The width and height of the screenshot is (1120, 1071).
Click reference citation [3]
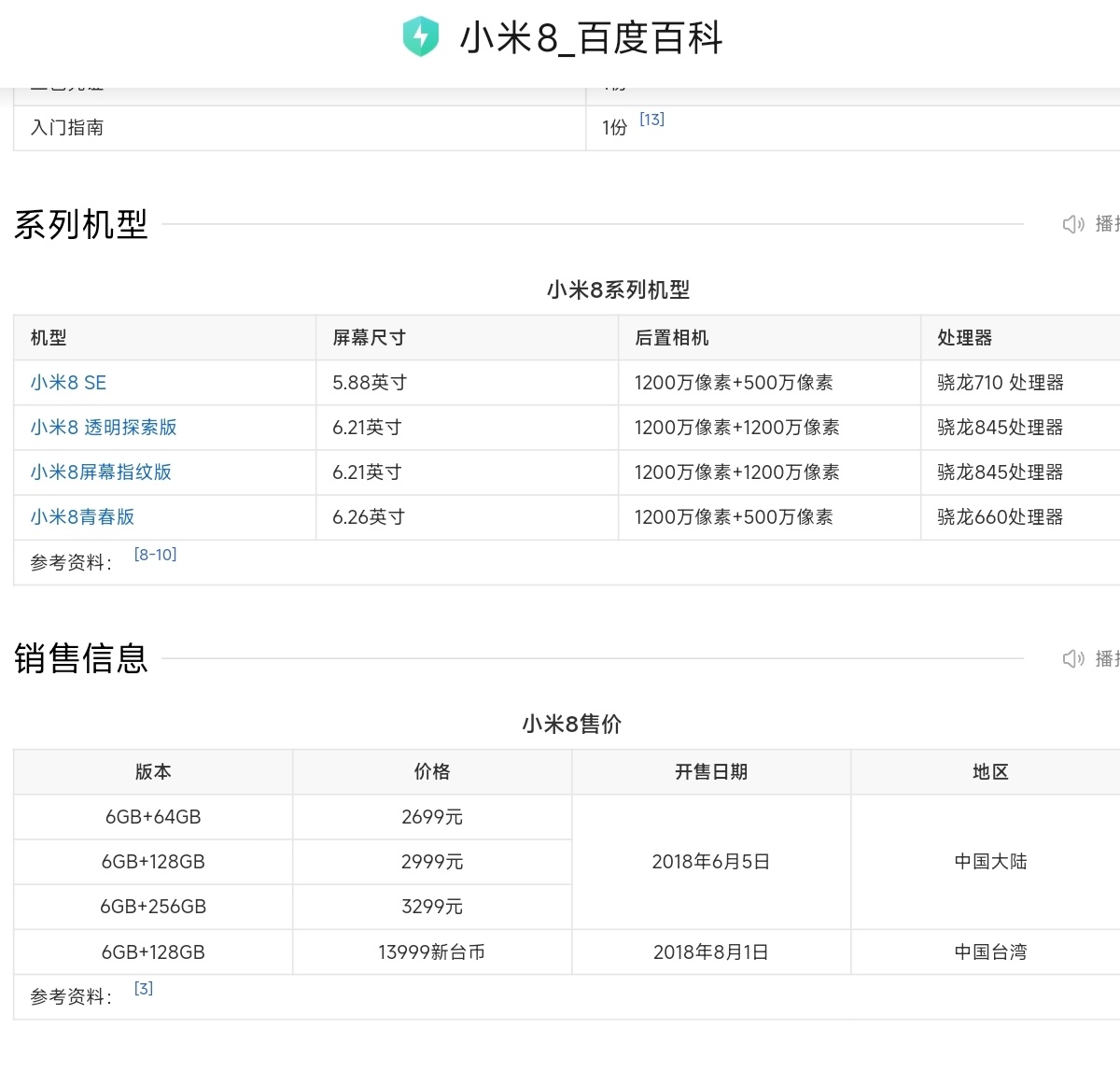click(144, 989)
